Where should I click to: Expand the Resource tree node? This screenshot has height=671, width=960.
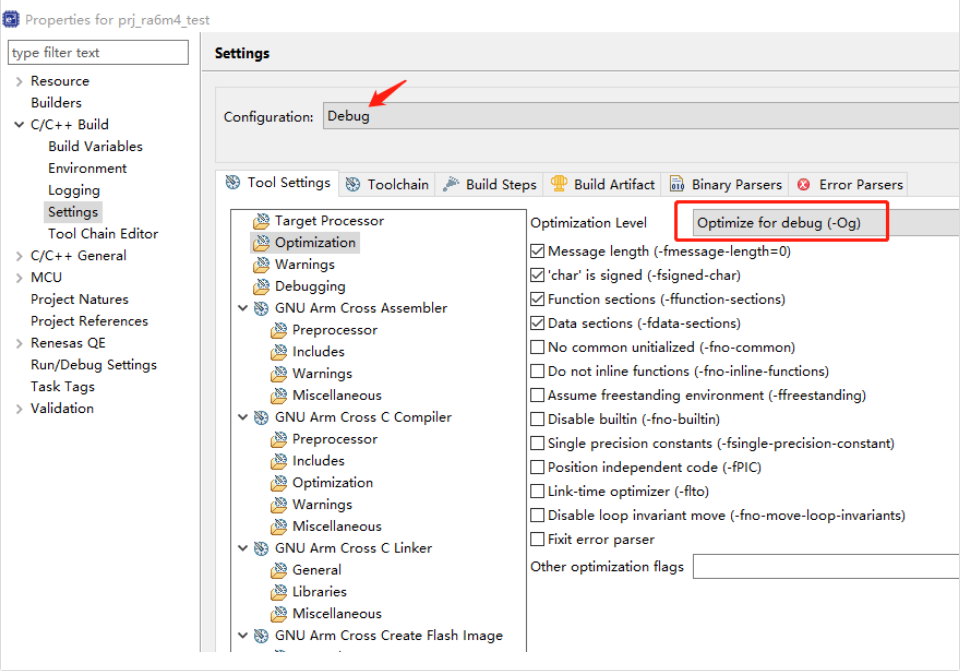[19, 81]
